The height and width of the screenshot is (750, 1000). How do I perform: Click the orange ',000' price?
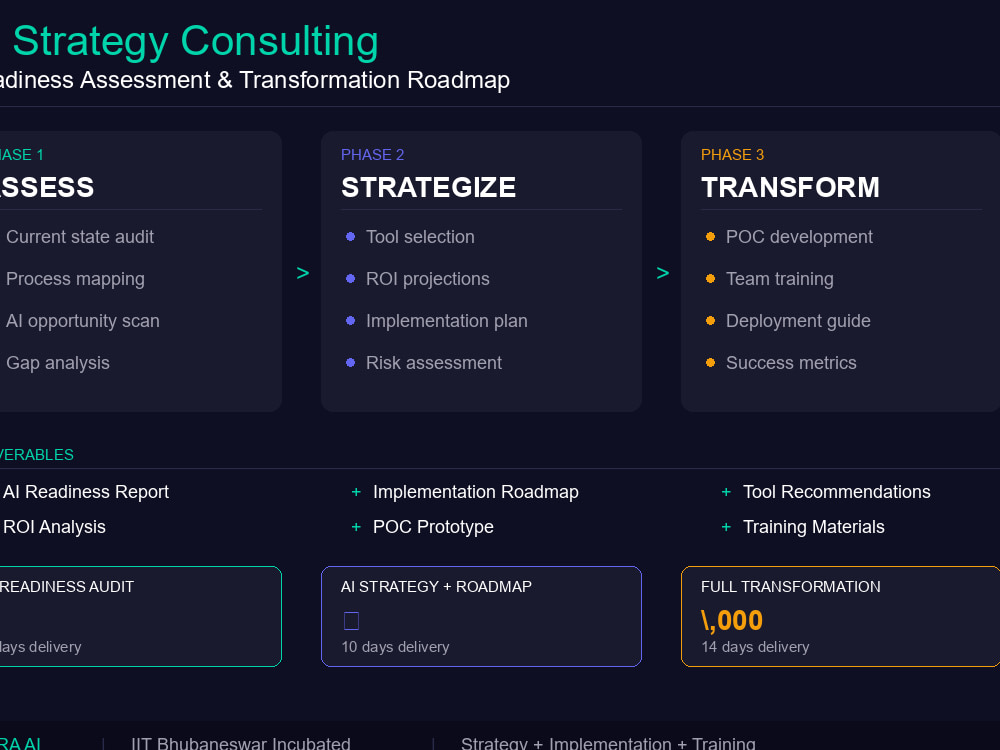point(732,621)
